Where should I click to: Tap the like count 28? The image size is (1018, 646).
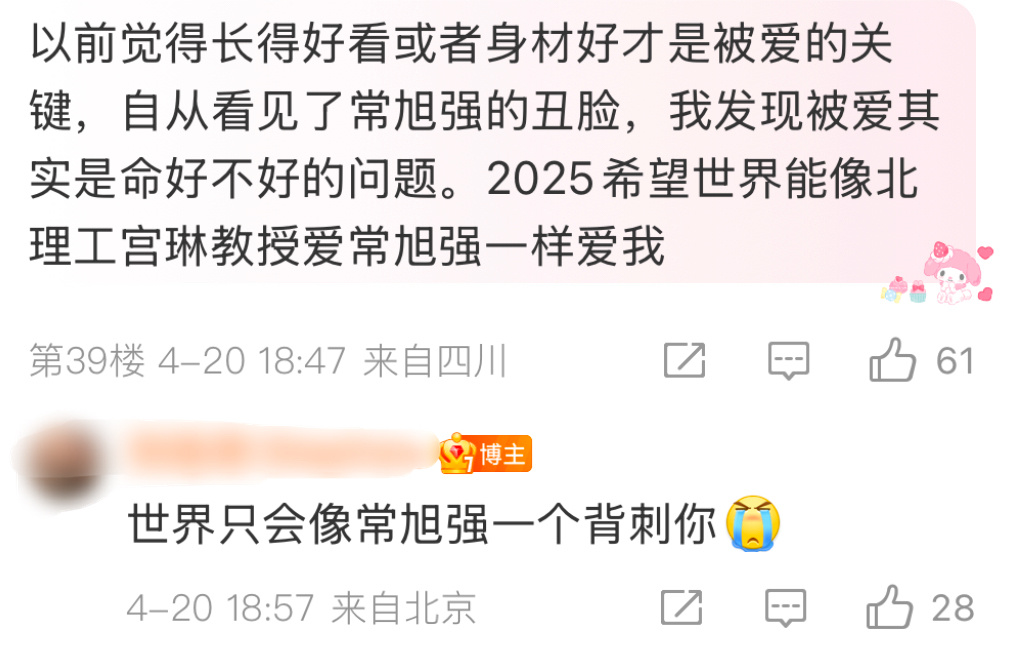pyautogui.click(x=953, y=608)
